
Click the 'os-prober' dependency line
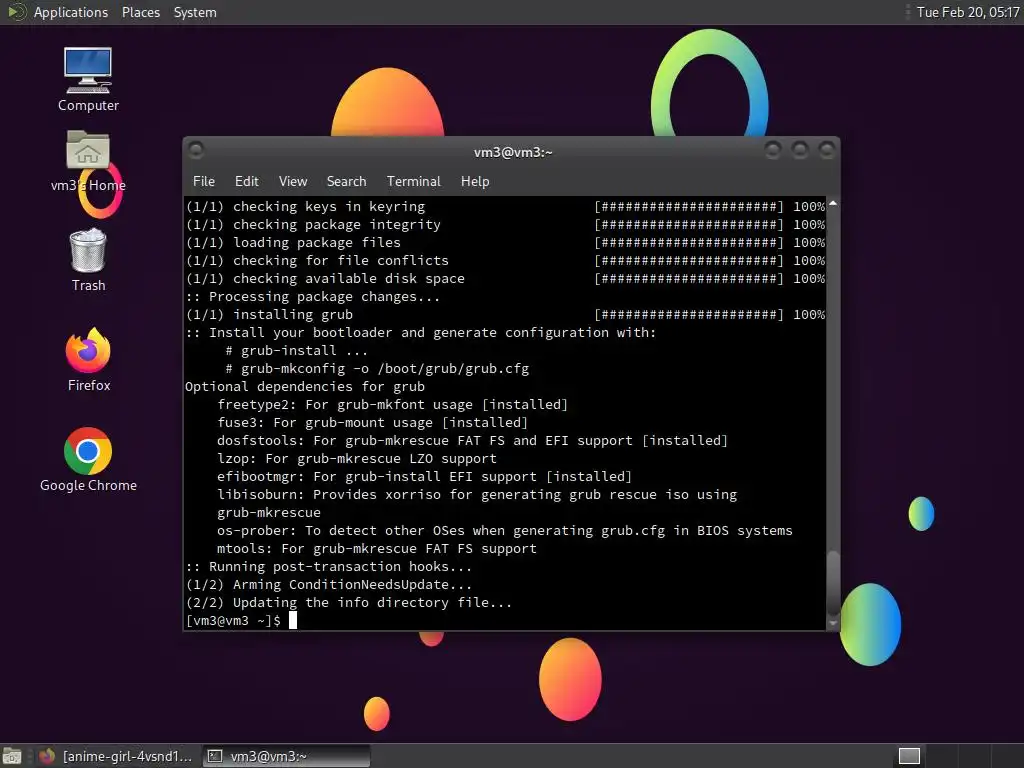(505, 530)
